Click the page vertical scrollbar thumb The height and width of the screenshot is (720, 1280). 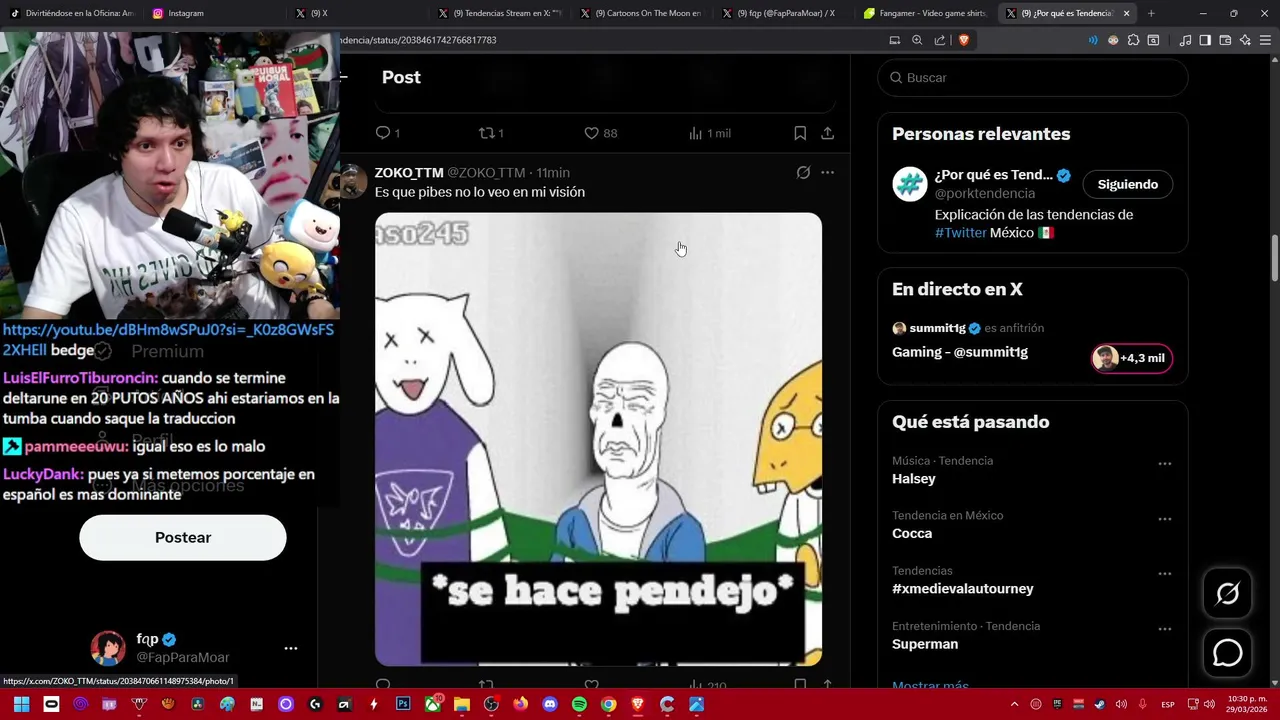[1274, 258]
